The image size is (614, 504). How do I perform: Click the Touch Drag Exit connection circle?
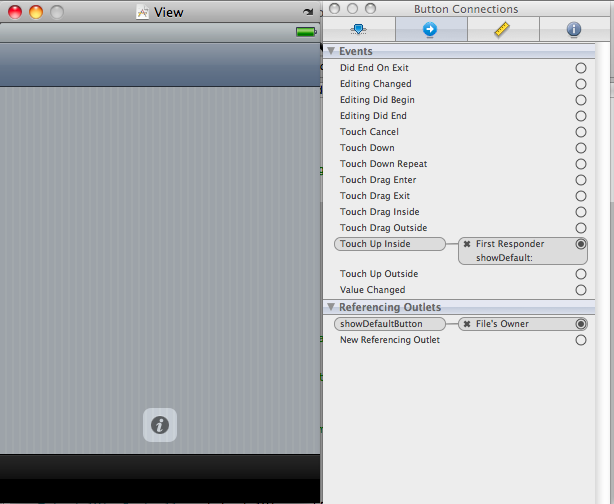(x=581, y=196)
